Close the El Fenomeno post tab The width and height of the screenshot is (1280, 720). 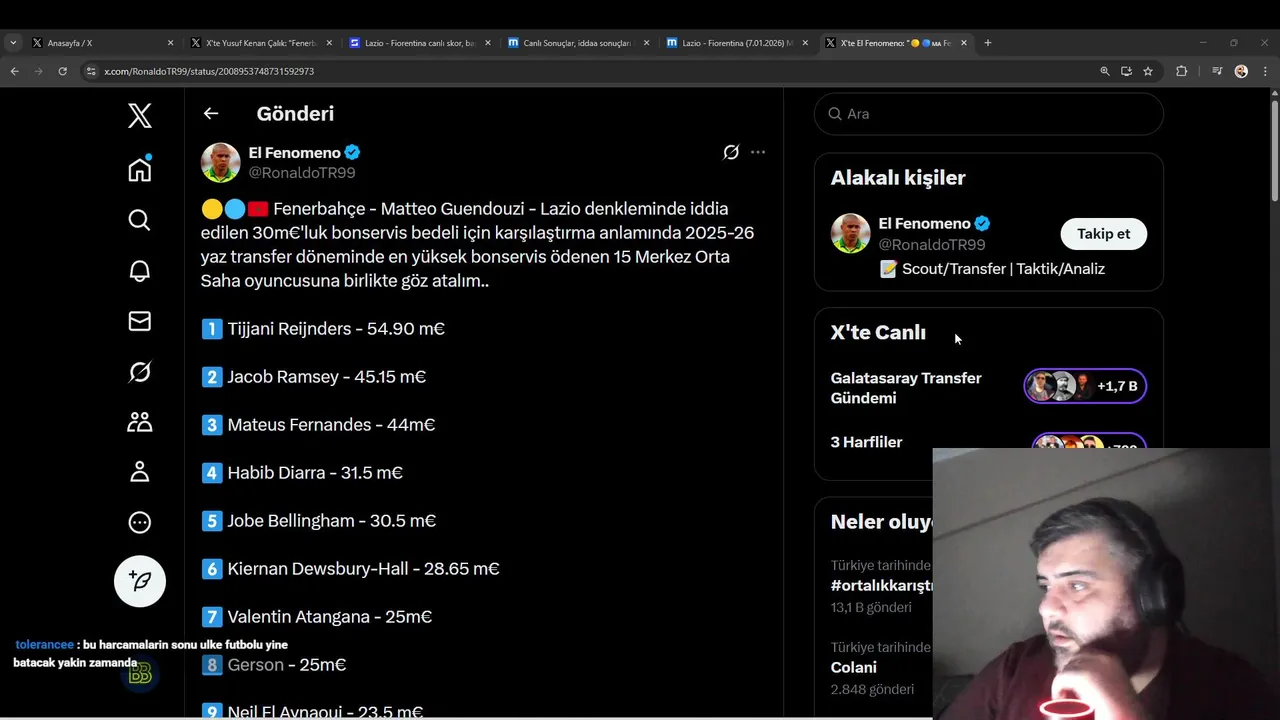click(964, 43)
